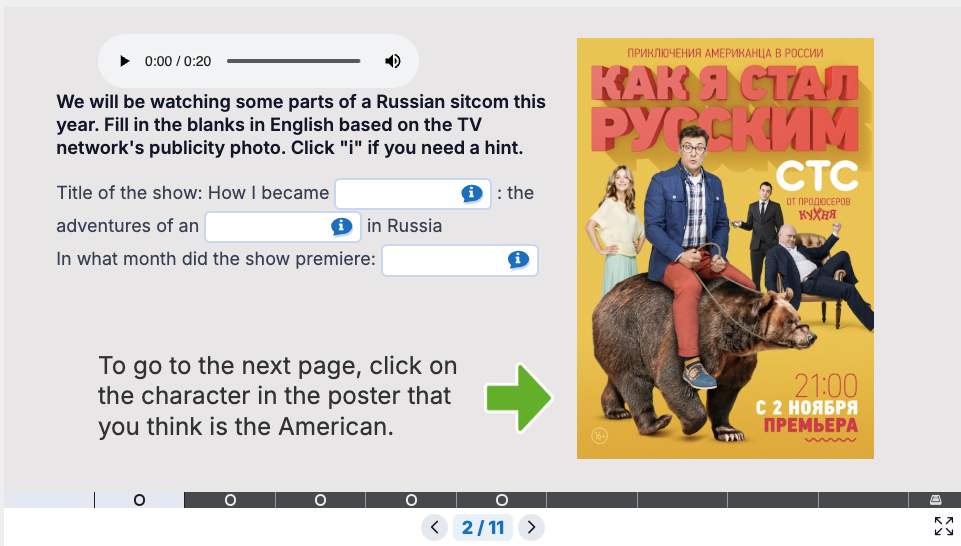Click the 0:00 / 0:20 audio time display
961x546 pixels.
pyautogui.click(x=178, y=61)
